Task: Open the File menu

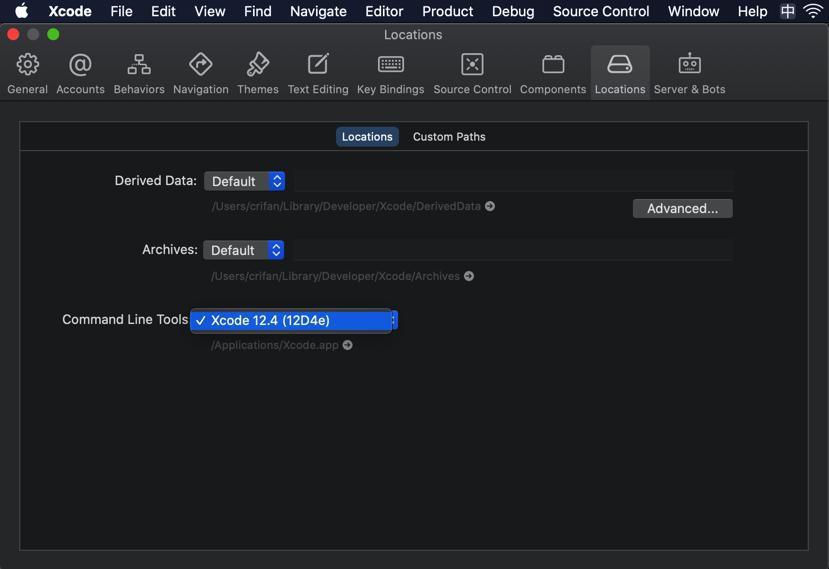Action: tap(121, 11)
